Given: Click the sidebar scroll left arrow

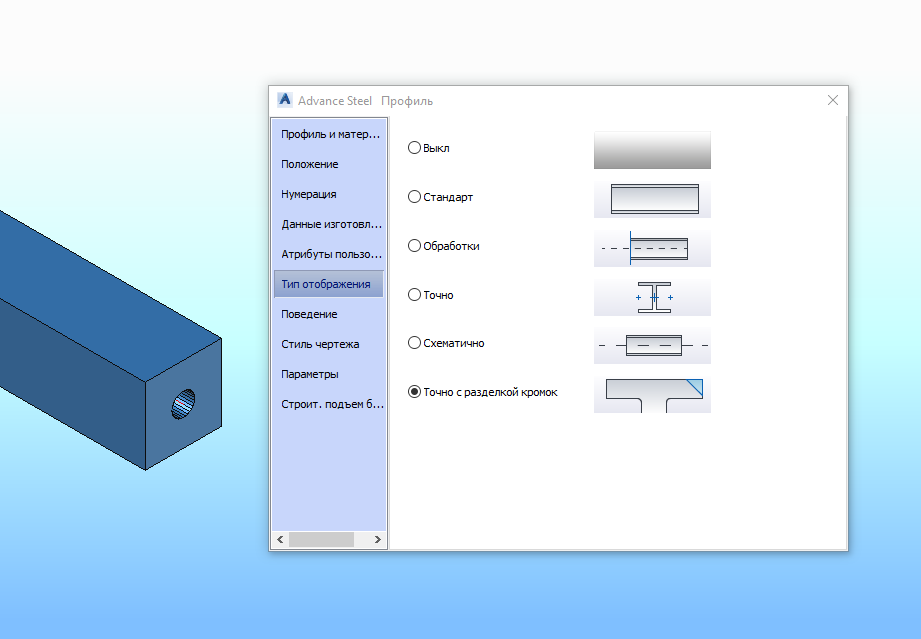Looking at the screenshot, I should [280, 539].
